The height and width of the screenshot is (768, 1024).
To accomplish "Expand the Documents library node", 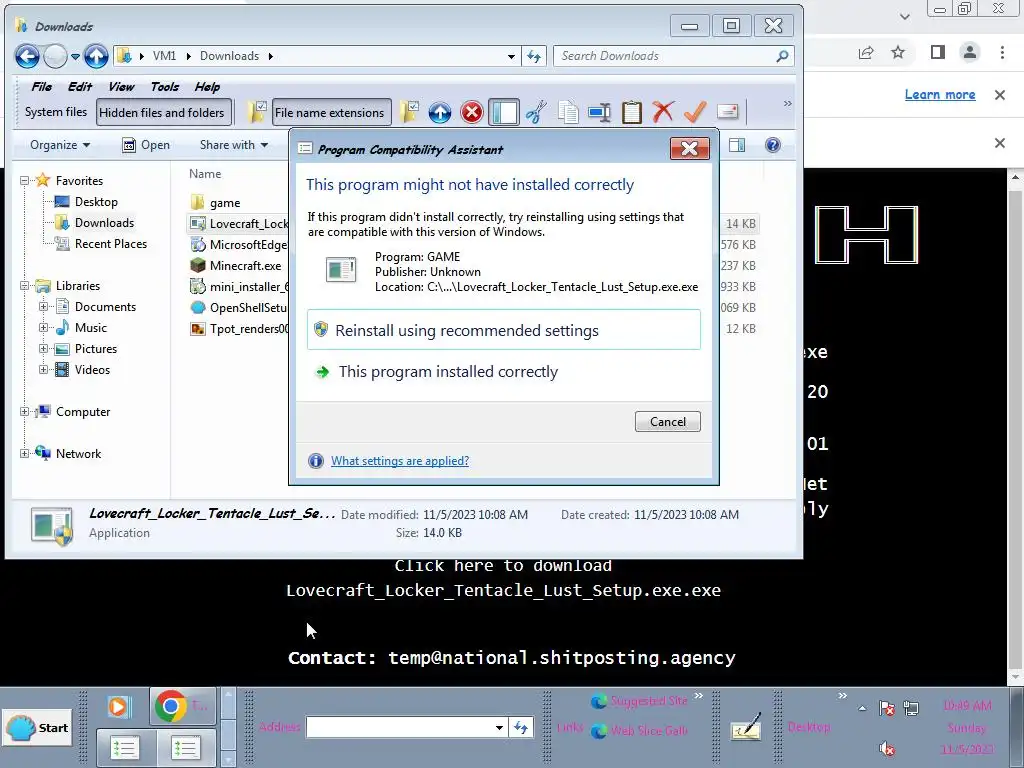I will (44, 307).
